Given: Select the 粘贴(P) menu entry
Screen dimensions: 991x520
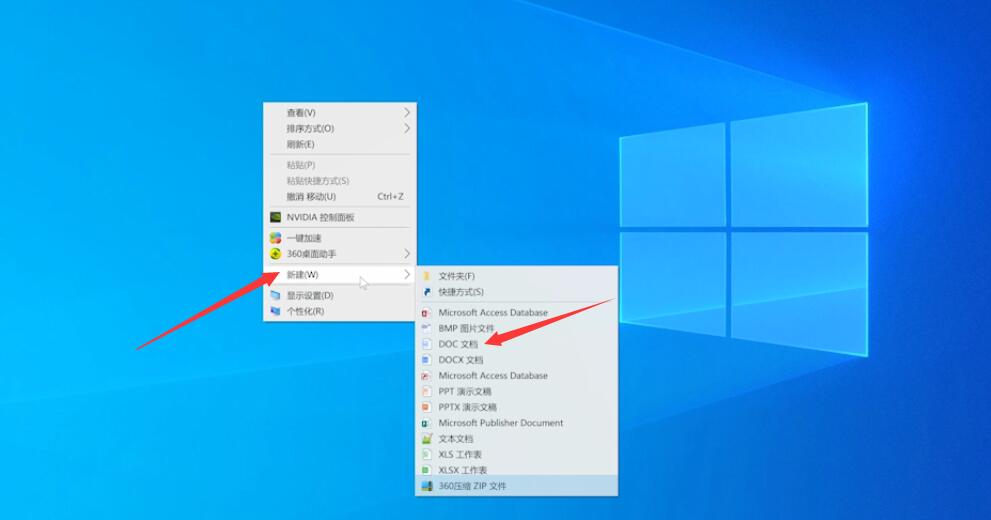Looking at the screenshot, I should 340,165.
